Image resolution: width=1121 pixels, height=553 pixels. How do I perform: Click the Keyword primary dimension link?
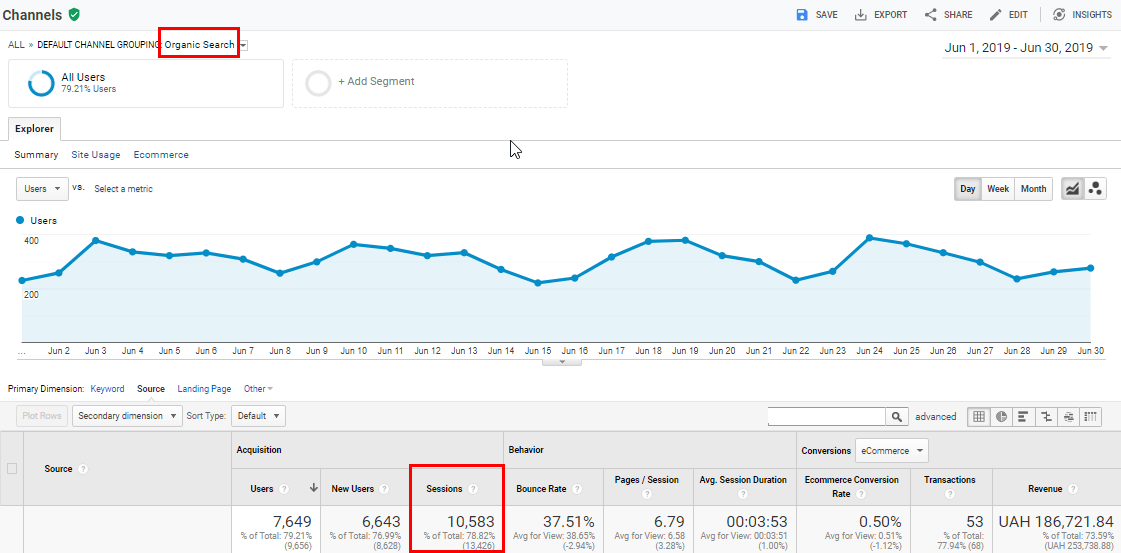(107, 389)
